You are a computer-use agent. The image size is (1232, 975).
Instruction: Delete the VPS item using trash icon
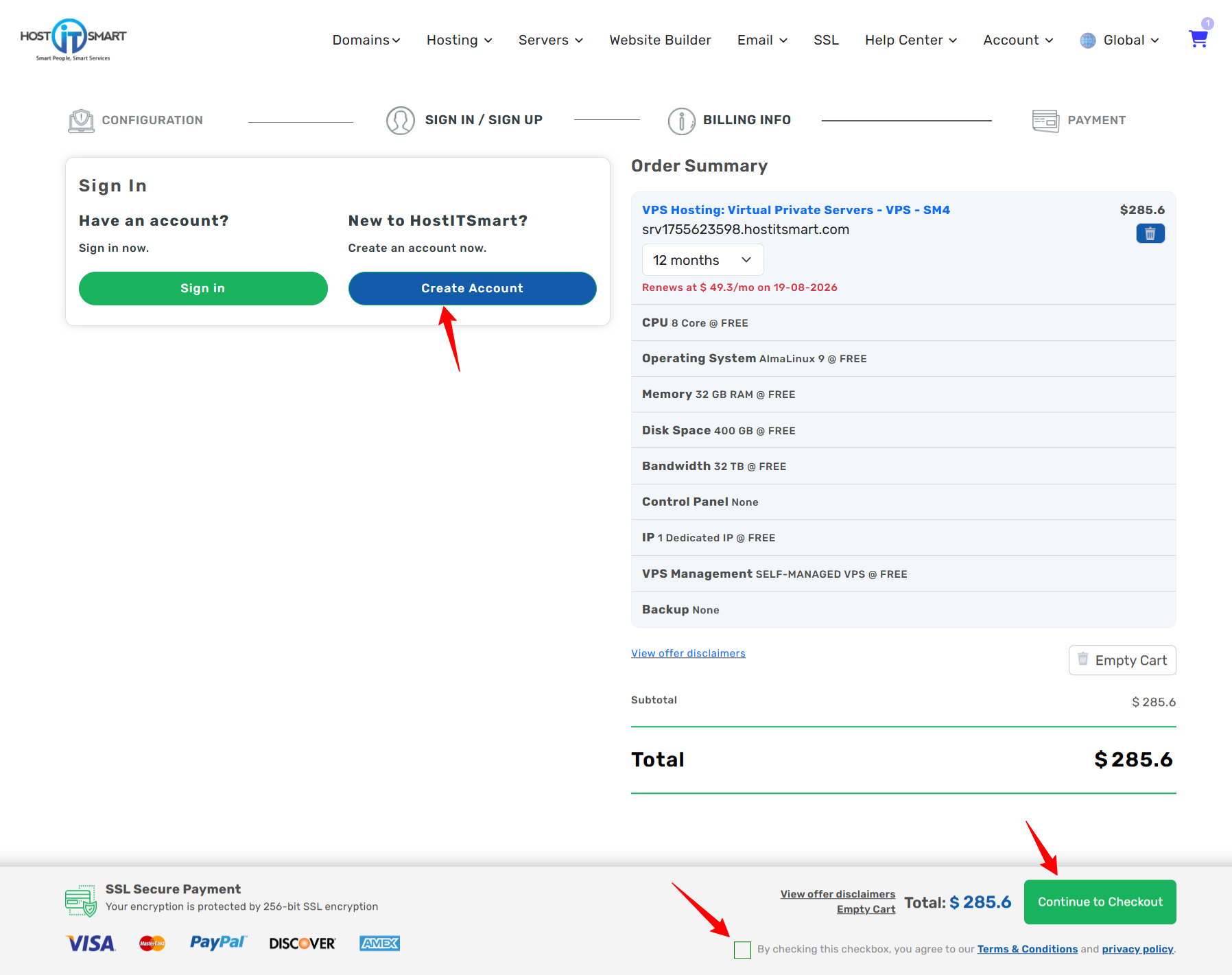click(x=1150, y=234)
